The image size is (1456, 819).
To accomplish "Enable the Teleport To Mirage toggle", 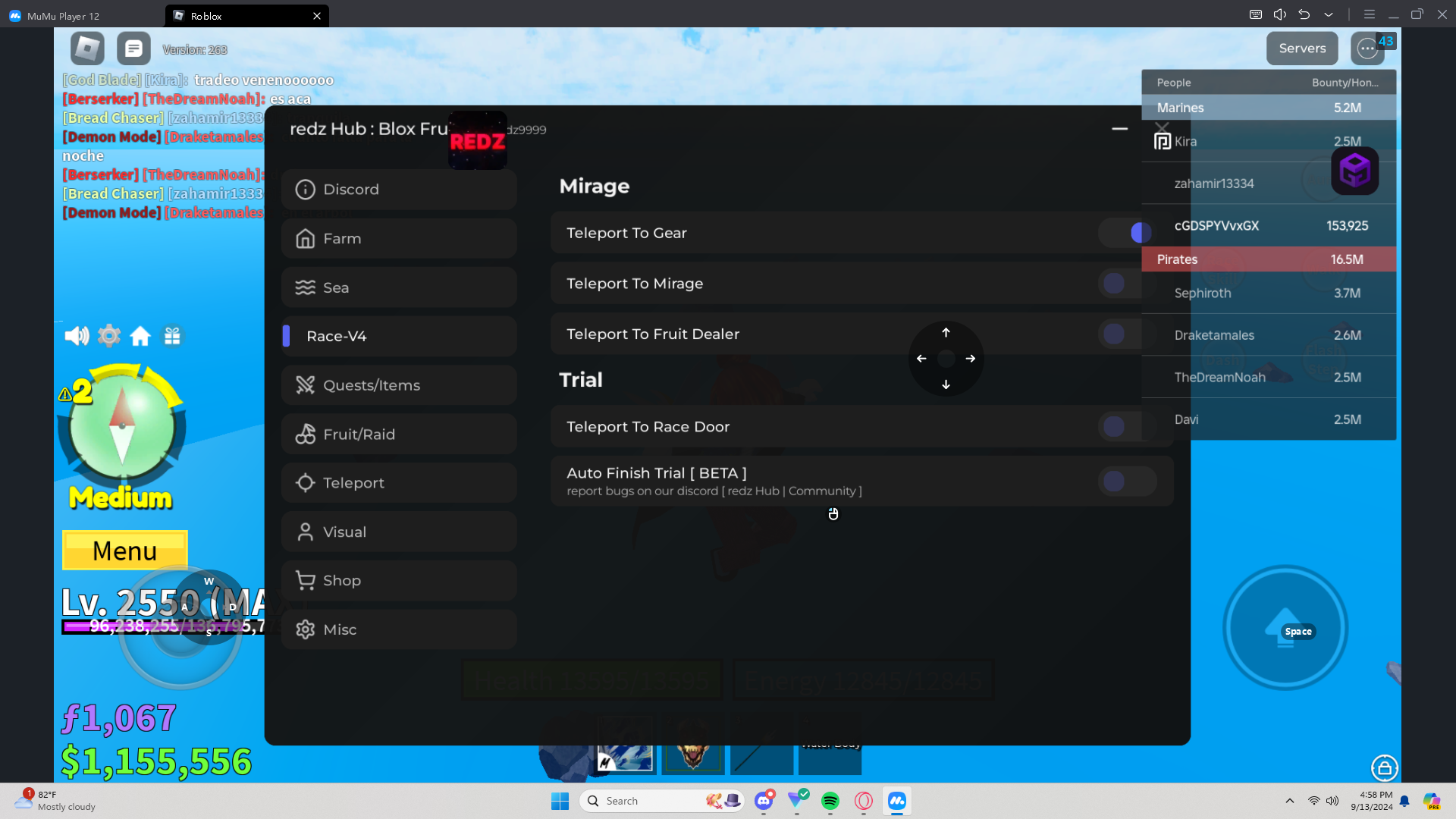I will click(x=1127, y=284).
